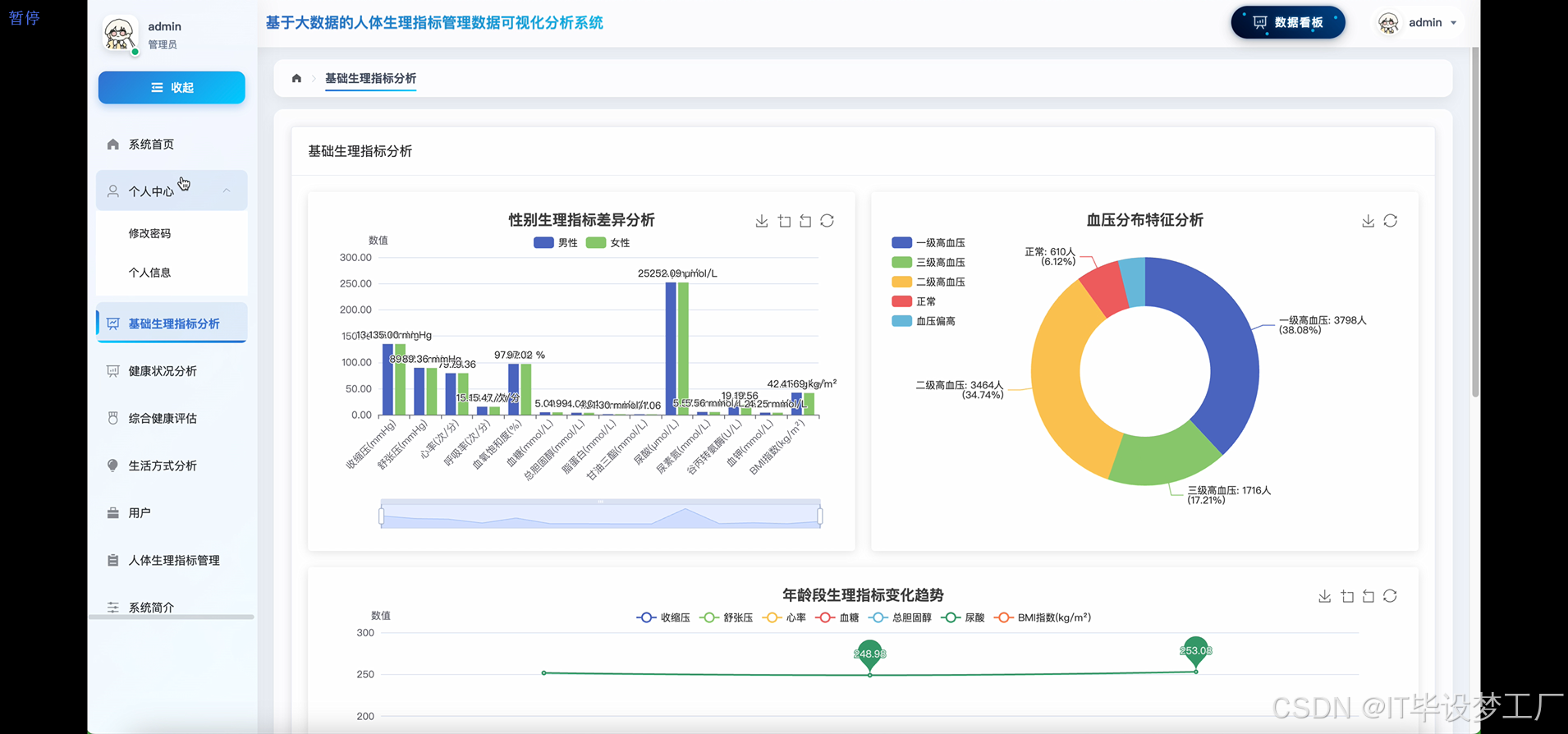The height and width of the screenshot is (734, 1568).
Task: Toggle 尿酸 line in trend legend
Action: (963, 617)
